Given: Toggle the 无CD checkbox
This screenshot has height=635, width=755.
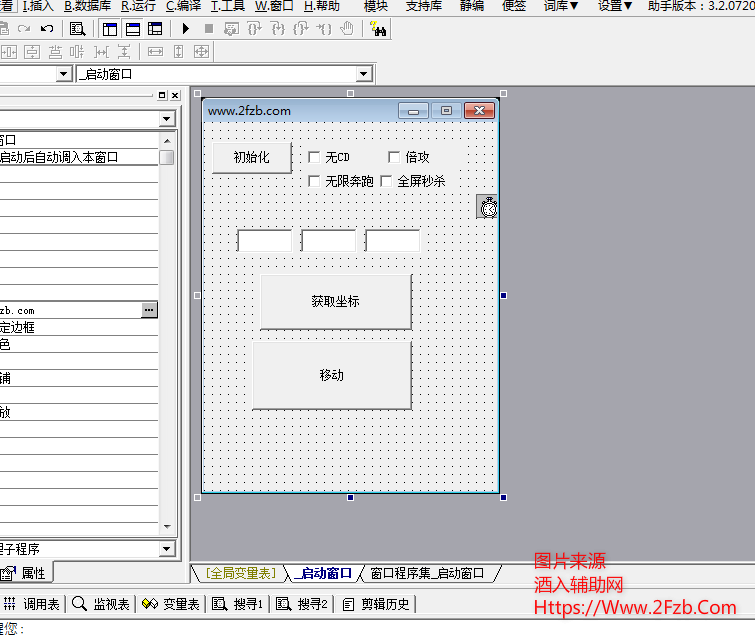Looking at the screenshot, I should point(314,157).
